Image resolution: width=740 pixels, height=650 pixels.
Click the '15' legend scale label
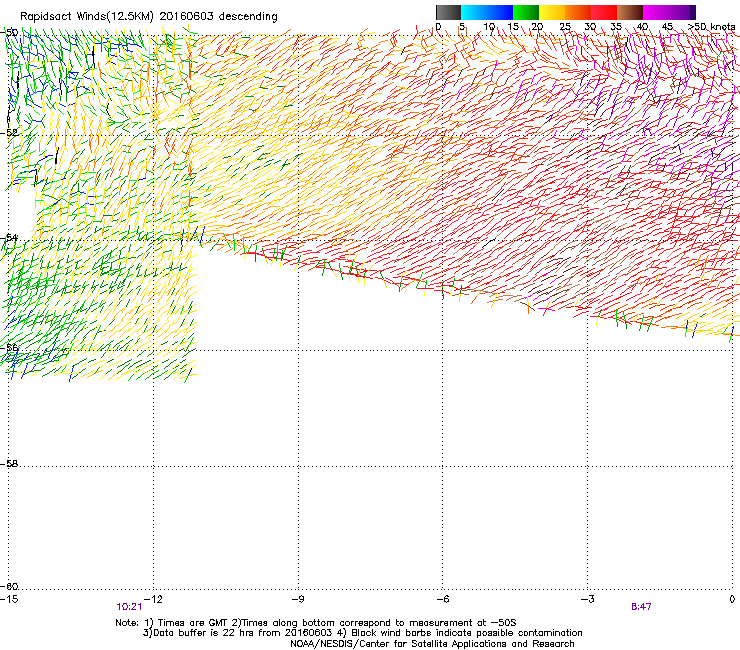point(513,27)
